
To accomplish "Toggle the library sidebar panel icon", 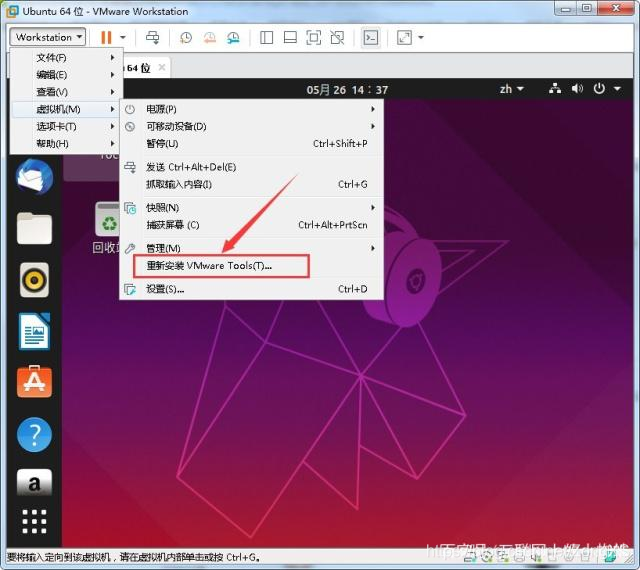I will (267, 38).
